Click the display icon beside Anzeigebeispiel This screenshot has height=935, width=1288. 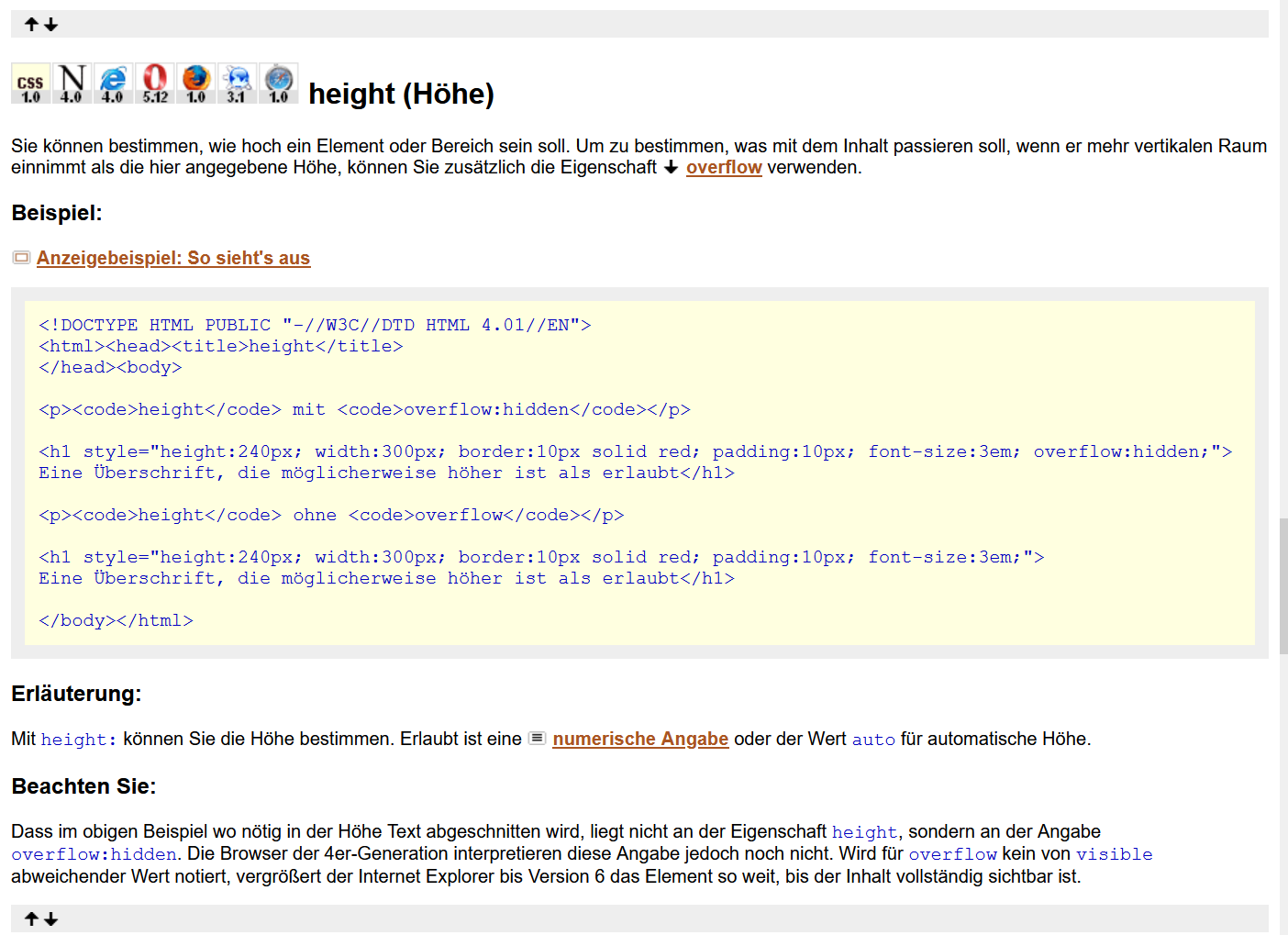coord(21,258)
